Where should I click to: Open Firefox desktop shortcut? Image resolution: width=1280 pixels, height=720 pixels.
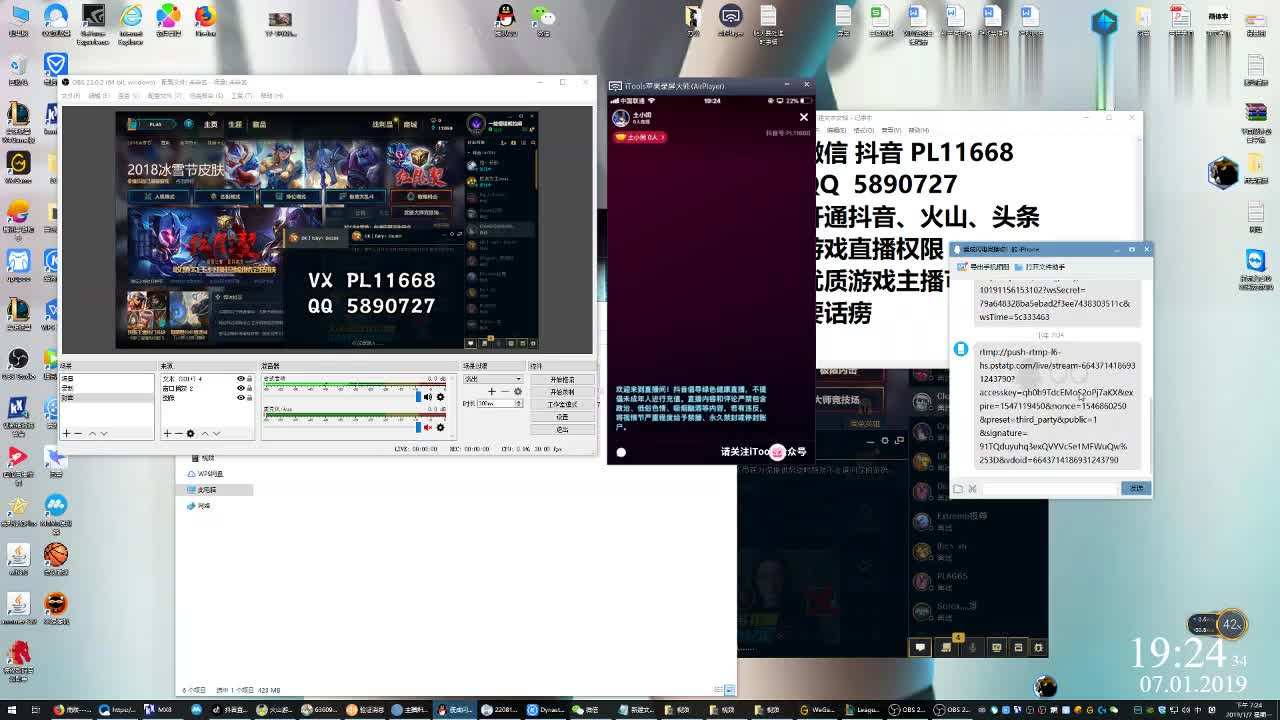pos(205,20)
